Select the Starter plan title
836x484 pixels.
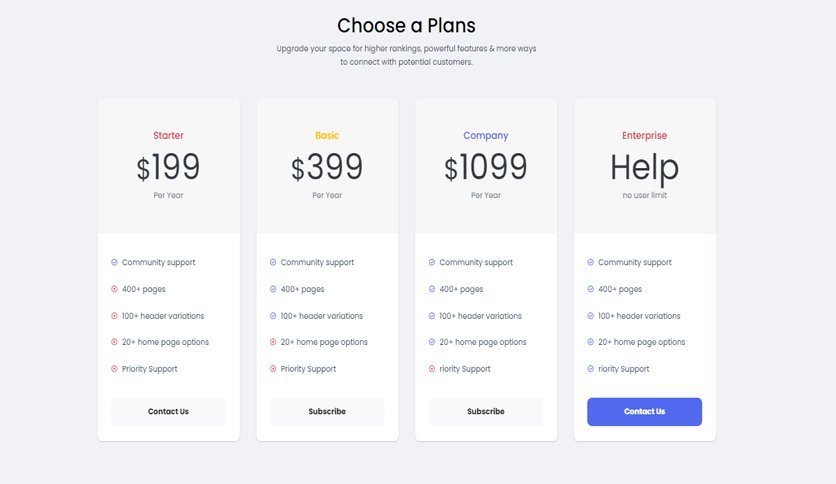[x=168, y=135]
